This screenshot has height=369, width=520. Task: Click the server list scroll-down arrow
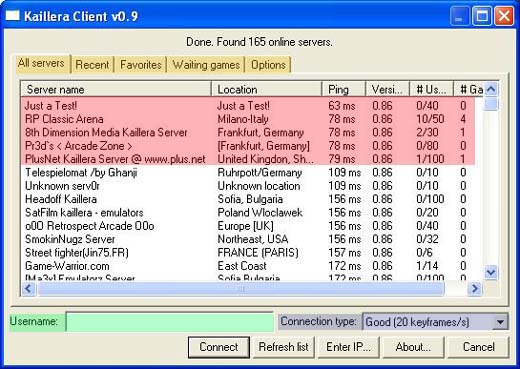(x=491, y=273)
